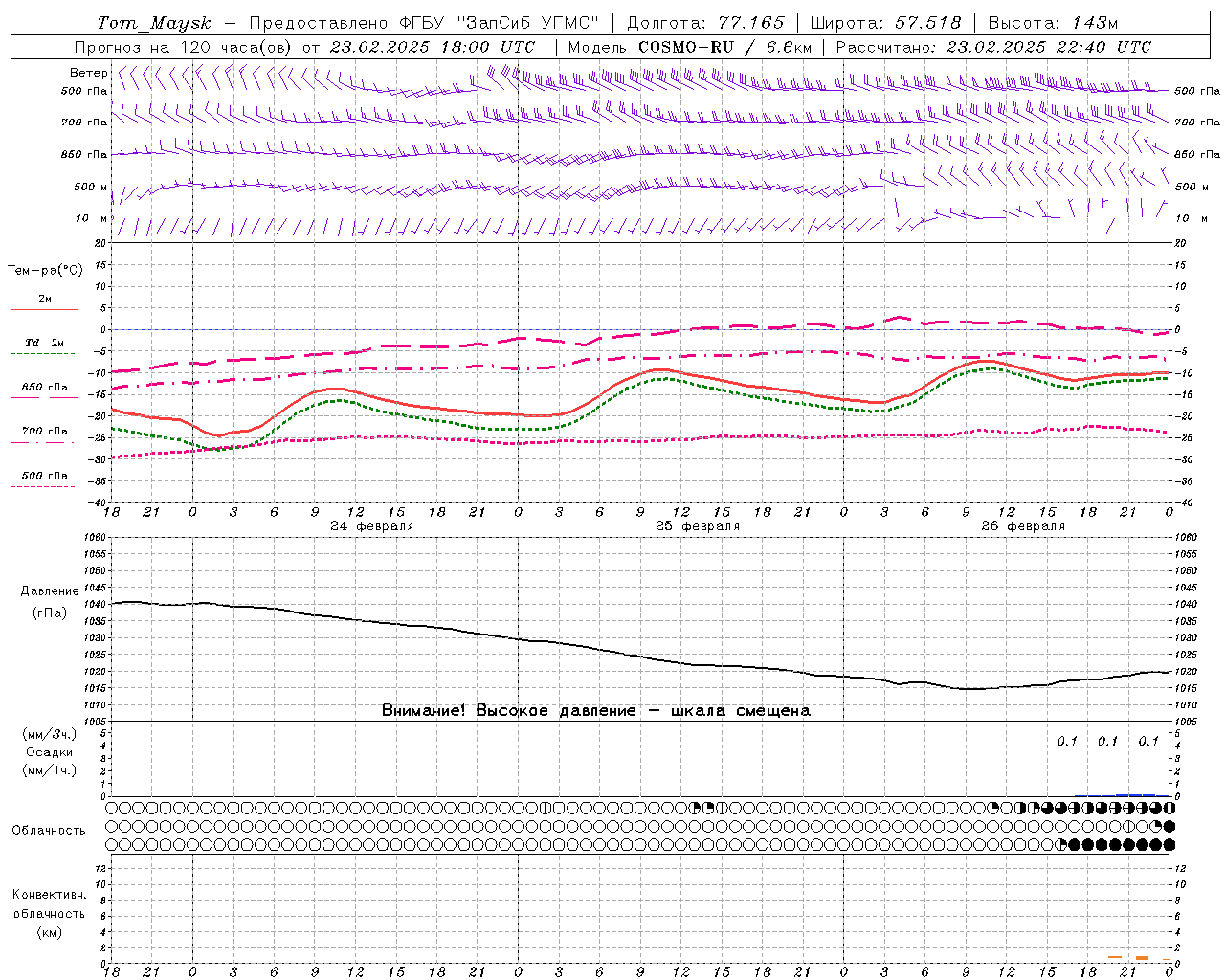Screen dimensions: 1225x980
Task: Click the station name Tom_Maysk in header
Action: pyautogui.click(x=154, y=23)
